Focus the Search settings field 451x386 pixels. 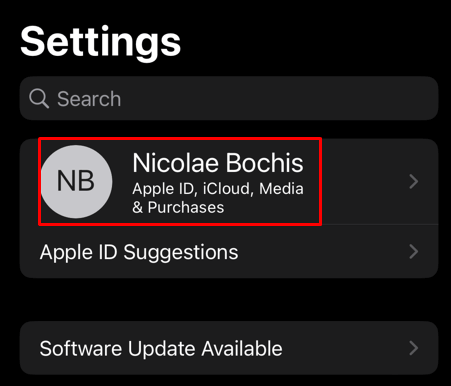click(x=229, y=98)
